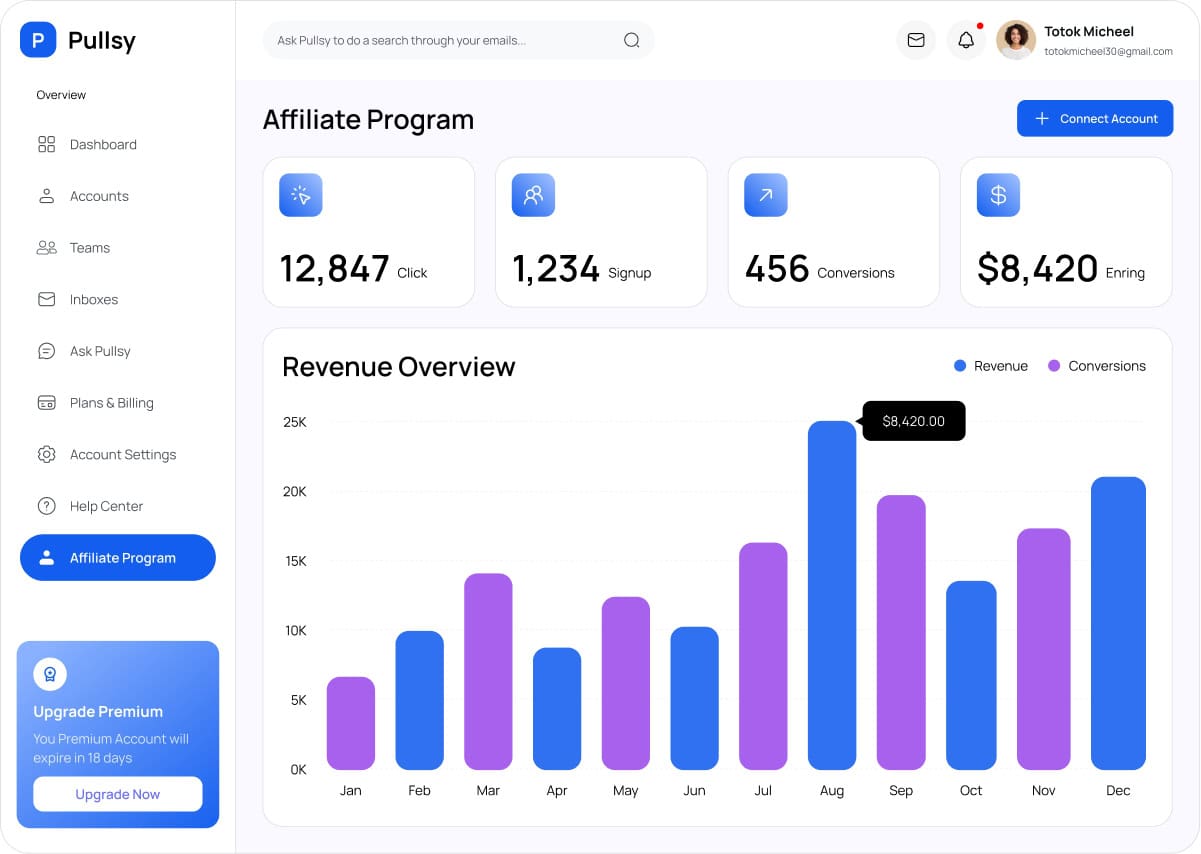Click the Sep bar in chart
This screenshot has height=854, width=1201.
coord(901,632)
